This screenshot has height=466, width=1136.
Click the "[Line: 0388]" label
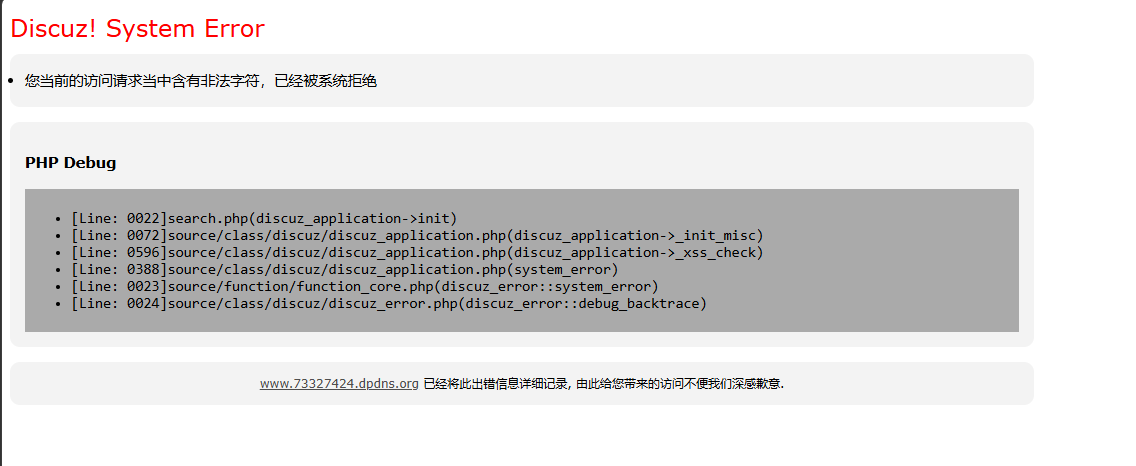(x=118, y=269)
